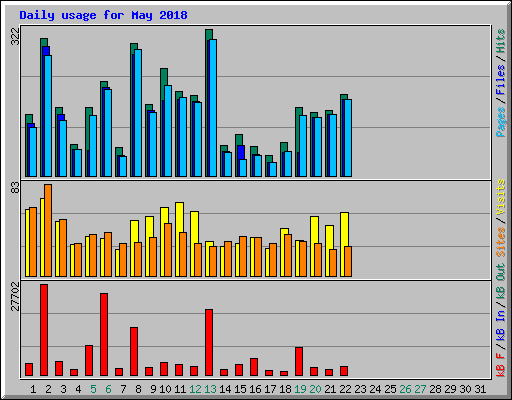Click day 2 on the x-axis
This screenshot has height=400, width=512.
coord(48,389)
